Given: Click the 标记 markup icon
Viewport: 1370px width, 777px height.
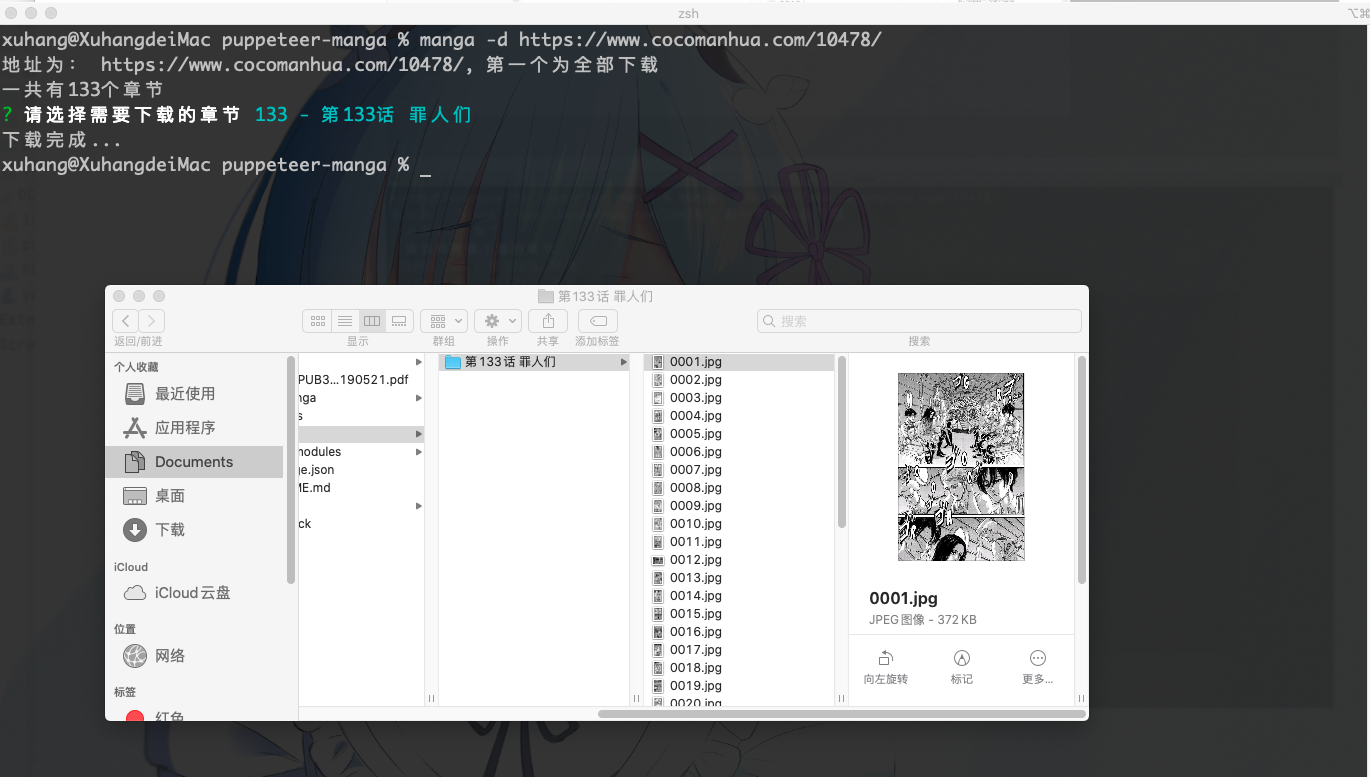Looking at the screenshot, I should (962, 658).
